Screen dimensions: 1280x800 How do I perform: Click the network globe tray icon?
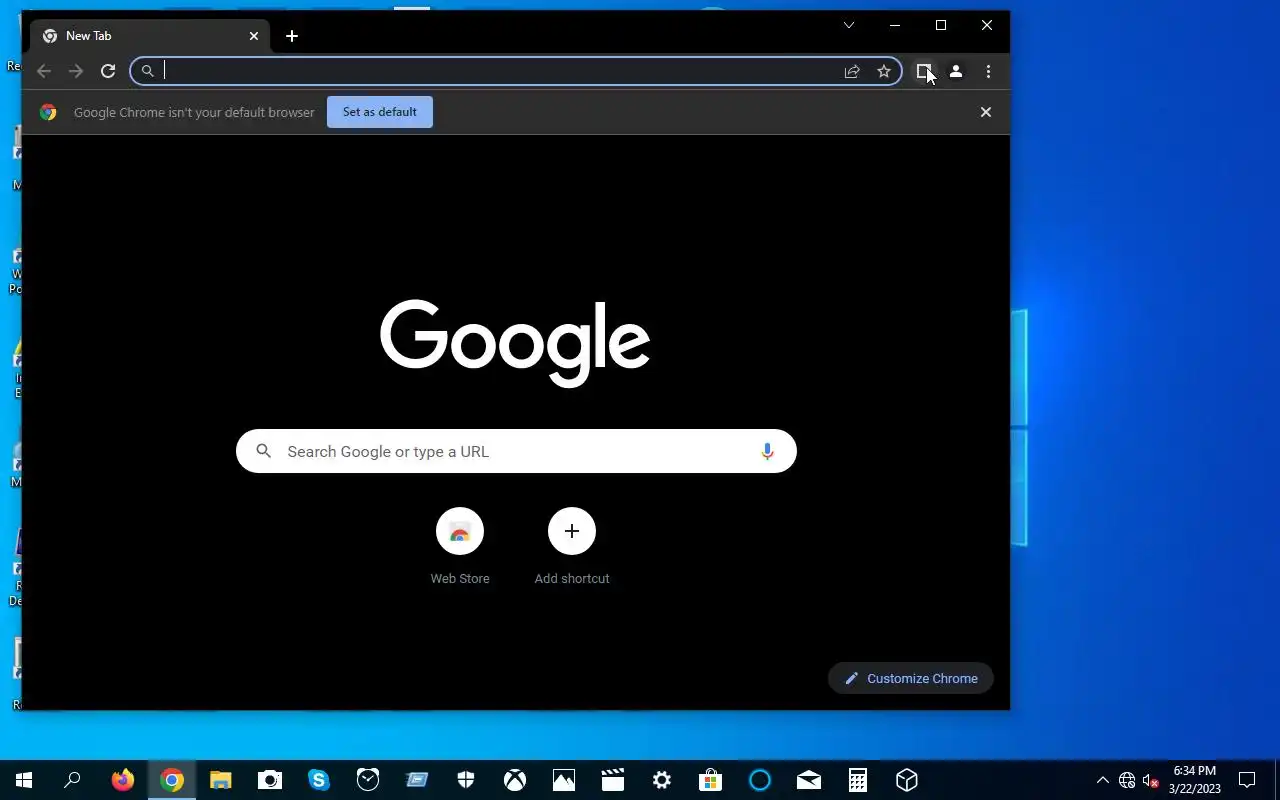1127,780
